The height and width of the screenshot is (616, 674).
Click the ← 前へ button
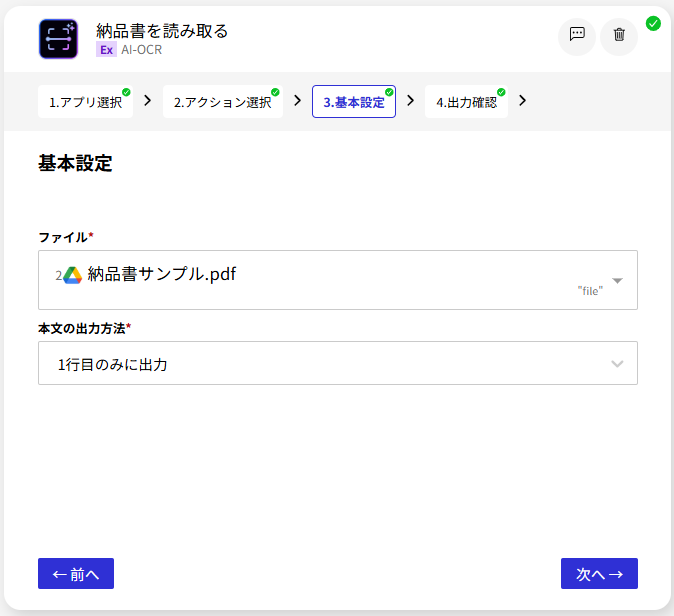pos(76,573)
